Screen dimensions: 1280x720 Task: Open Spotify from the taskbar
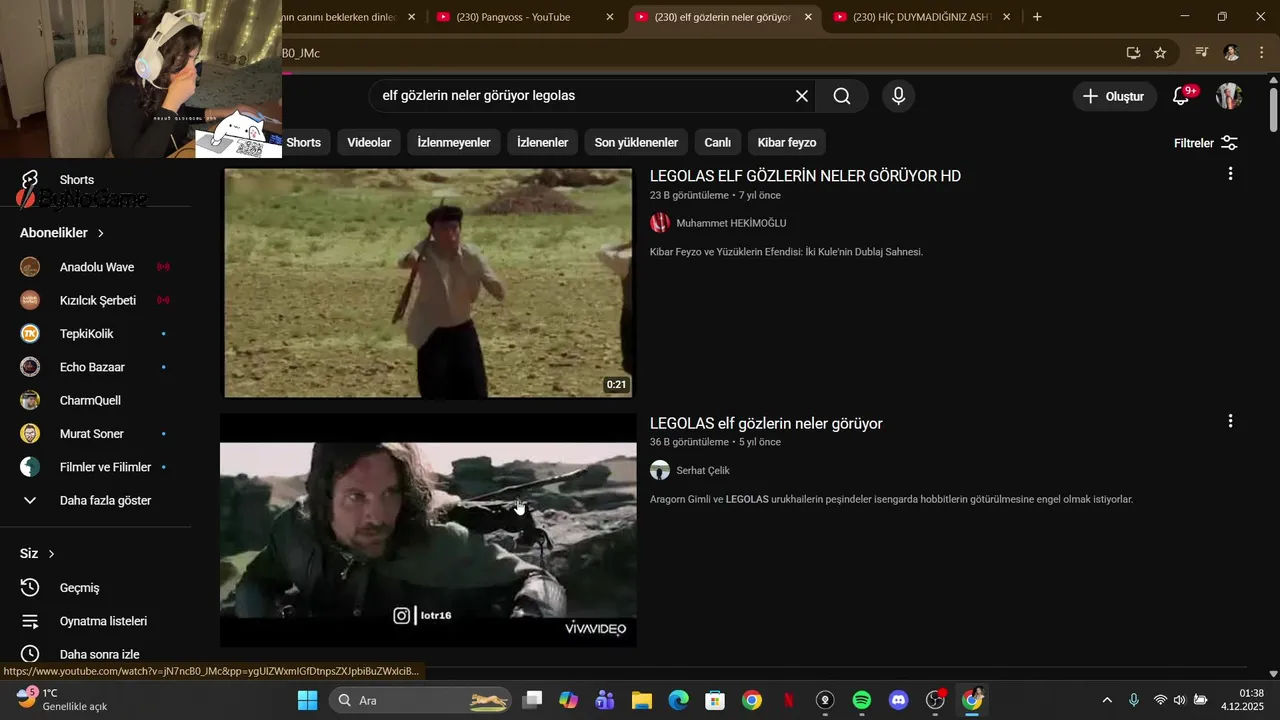coord(862,700)
